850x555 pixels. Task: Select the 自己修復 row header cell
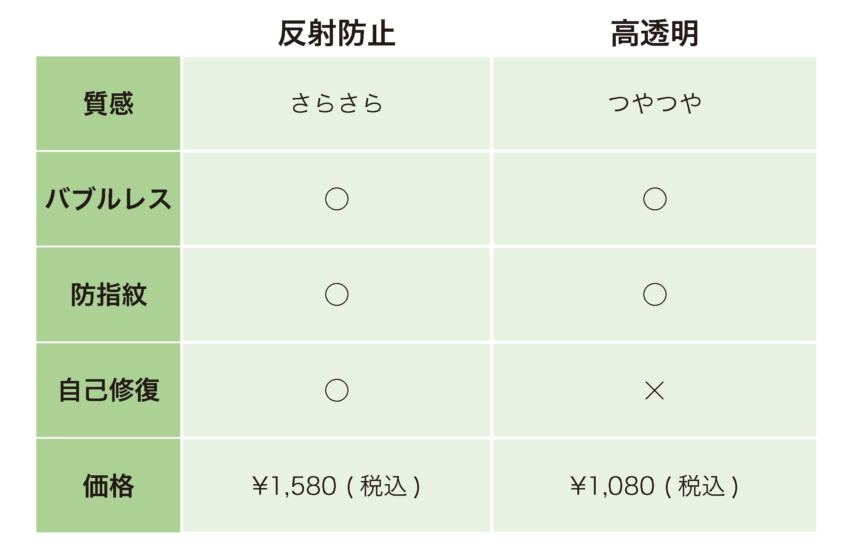tap(108, 390)
